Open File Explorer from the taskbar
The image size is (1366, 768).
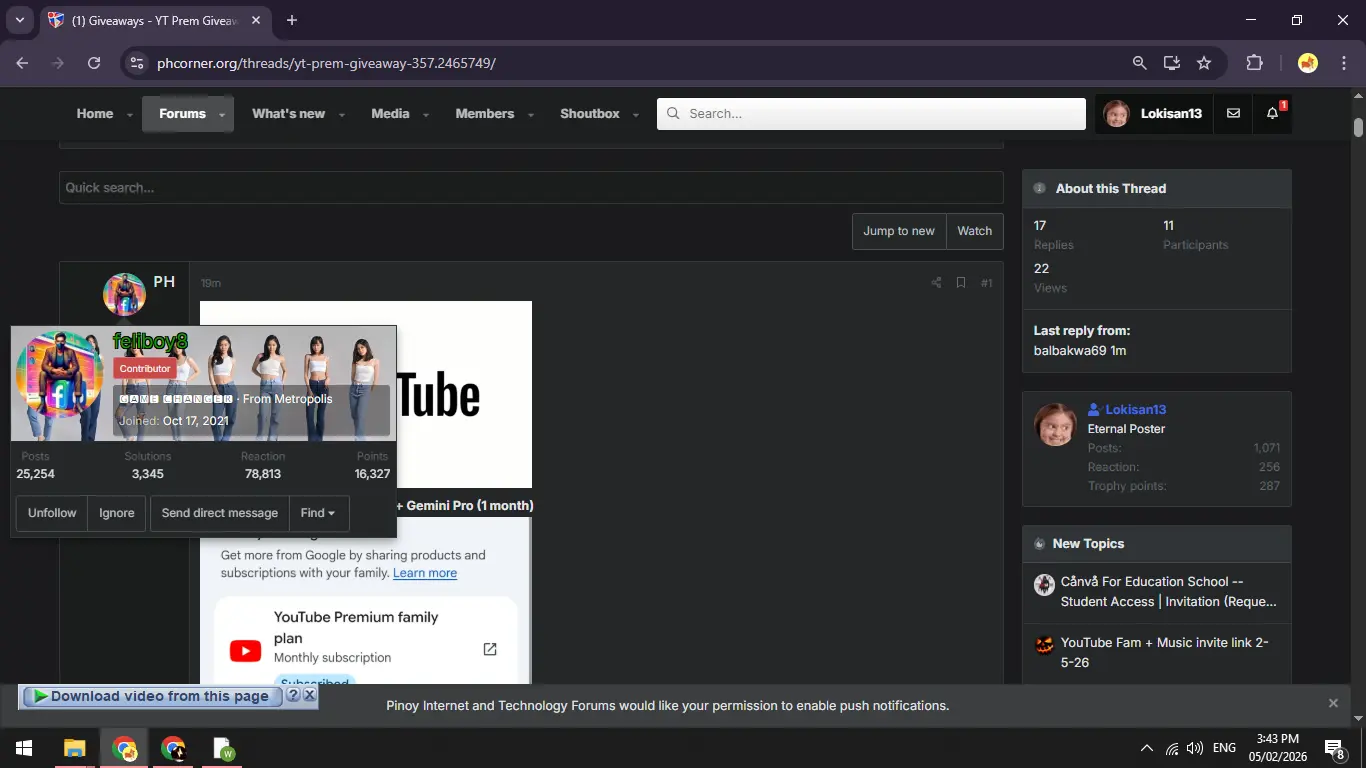pyautogui.click(x=75, y=748)
